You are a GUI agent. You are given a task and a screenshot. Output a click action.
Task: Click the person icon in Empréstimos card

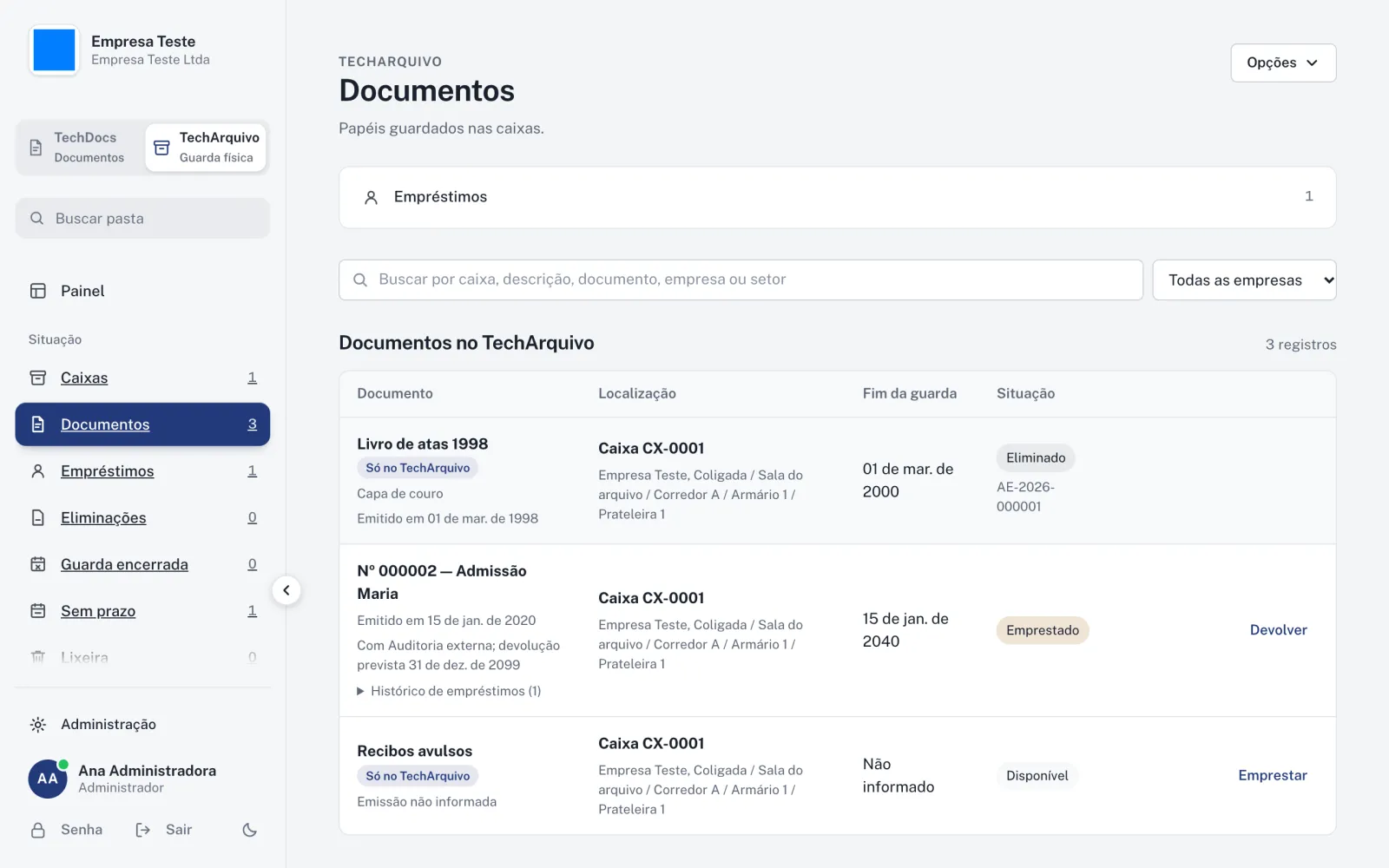coord(371,197)
